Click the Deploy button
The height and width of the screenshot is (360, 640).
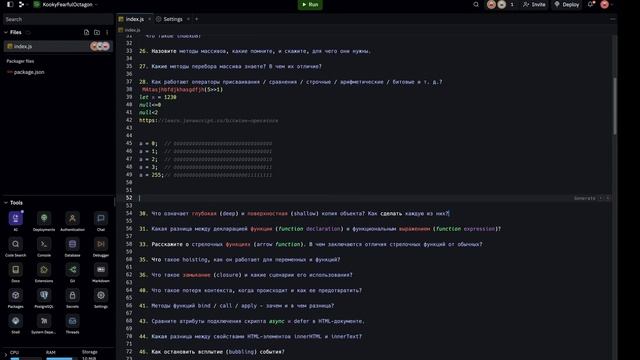pyautogui.click(x=567, y=4)
